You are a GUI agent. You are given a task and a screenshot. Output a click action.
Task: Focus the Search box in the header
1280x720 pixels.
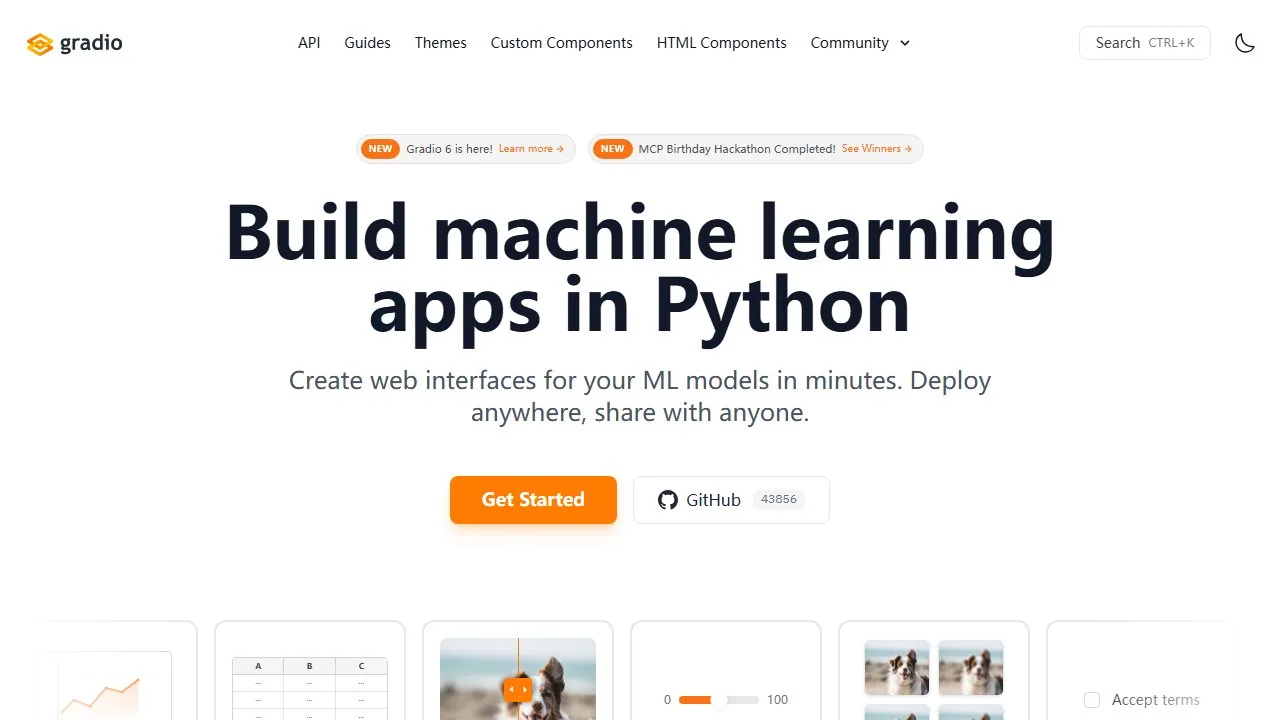coord(1145,43)
